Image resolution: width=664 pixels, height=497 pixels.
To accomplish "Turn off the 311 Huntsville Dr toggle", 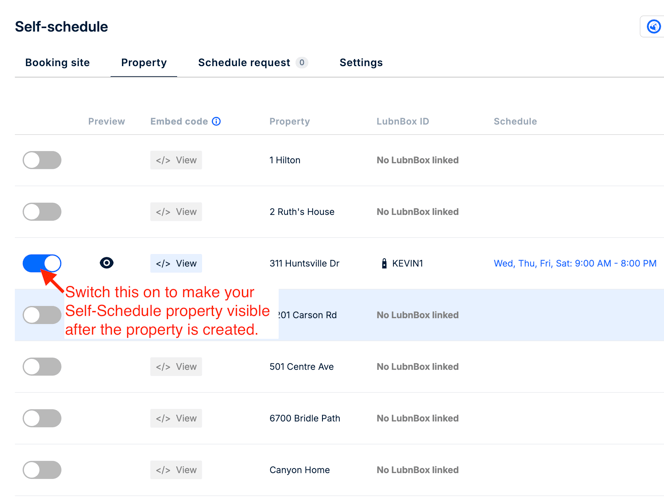I will [x=42, y=263].
